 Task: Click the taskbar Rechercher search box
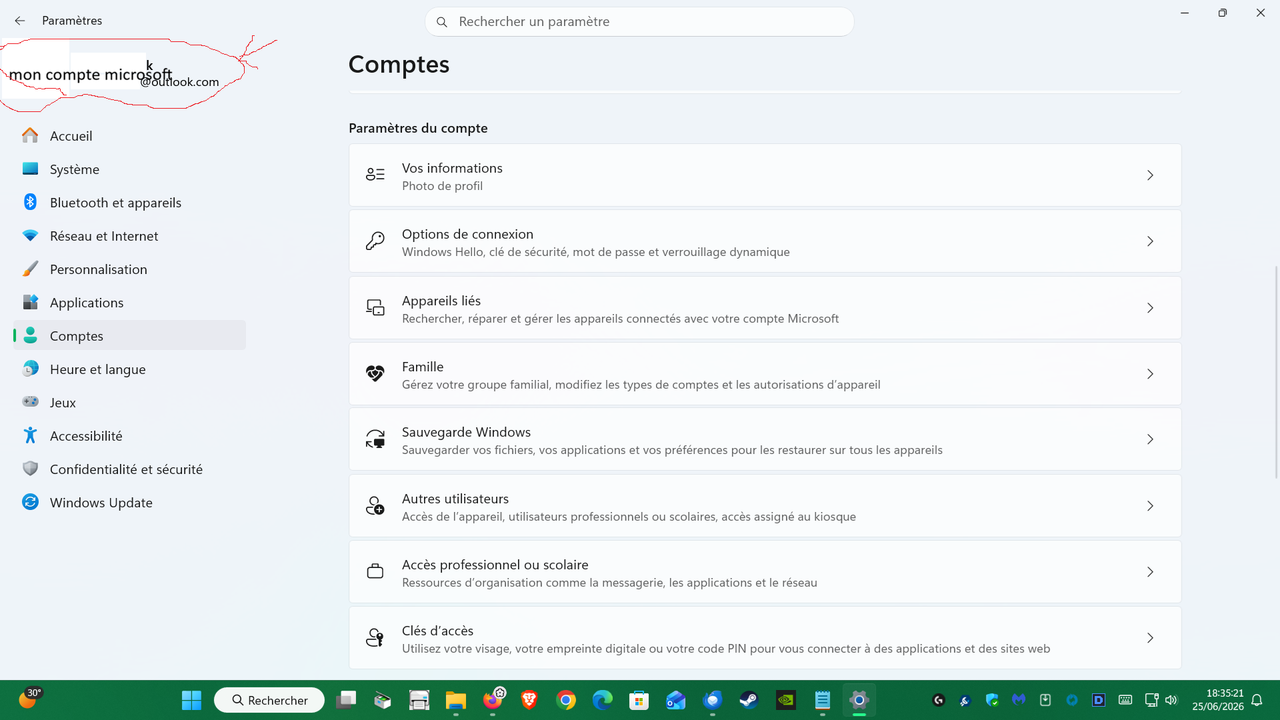click(268, 700)
